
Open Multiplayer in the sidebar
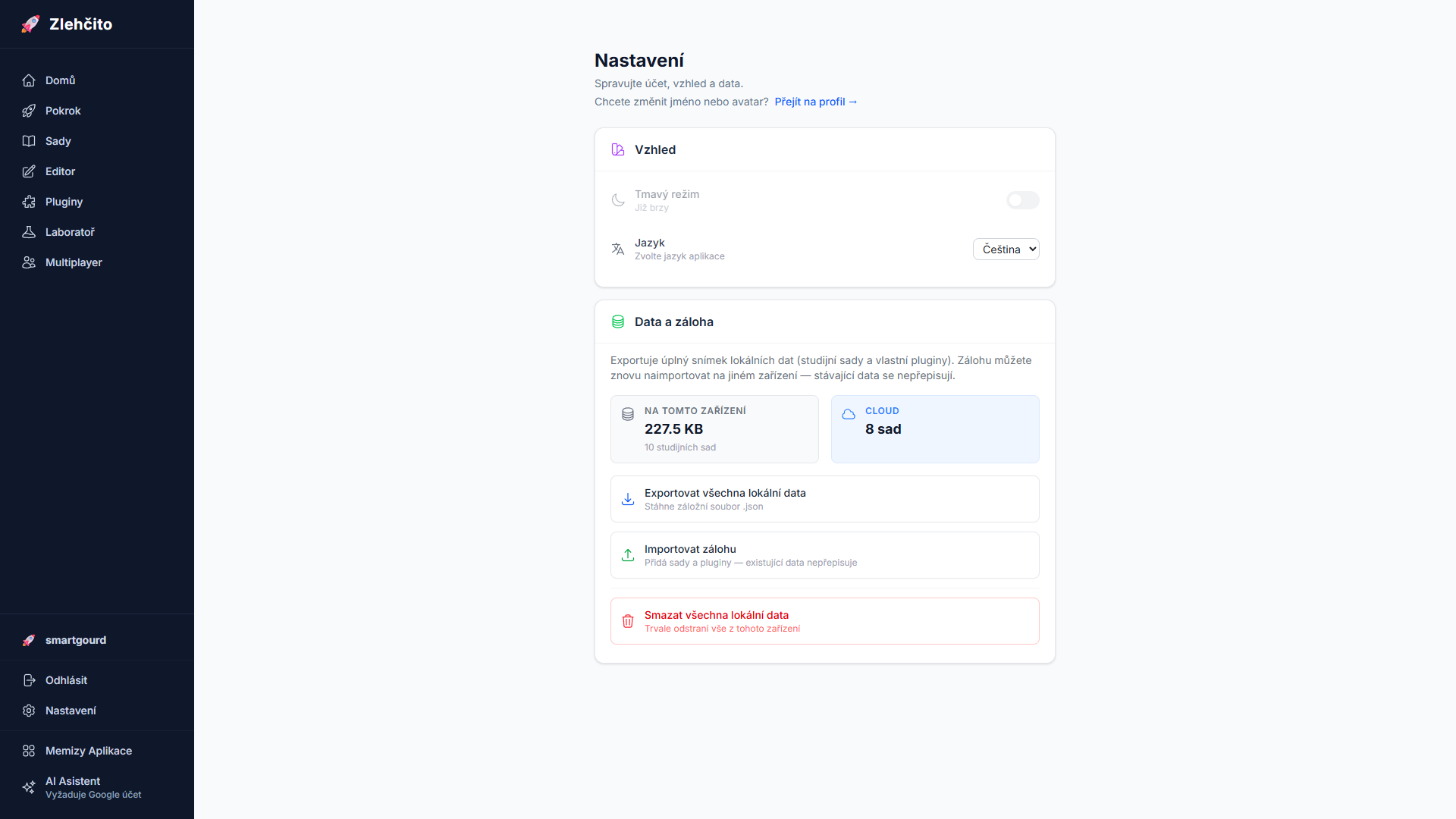coord(97,262)
